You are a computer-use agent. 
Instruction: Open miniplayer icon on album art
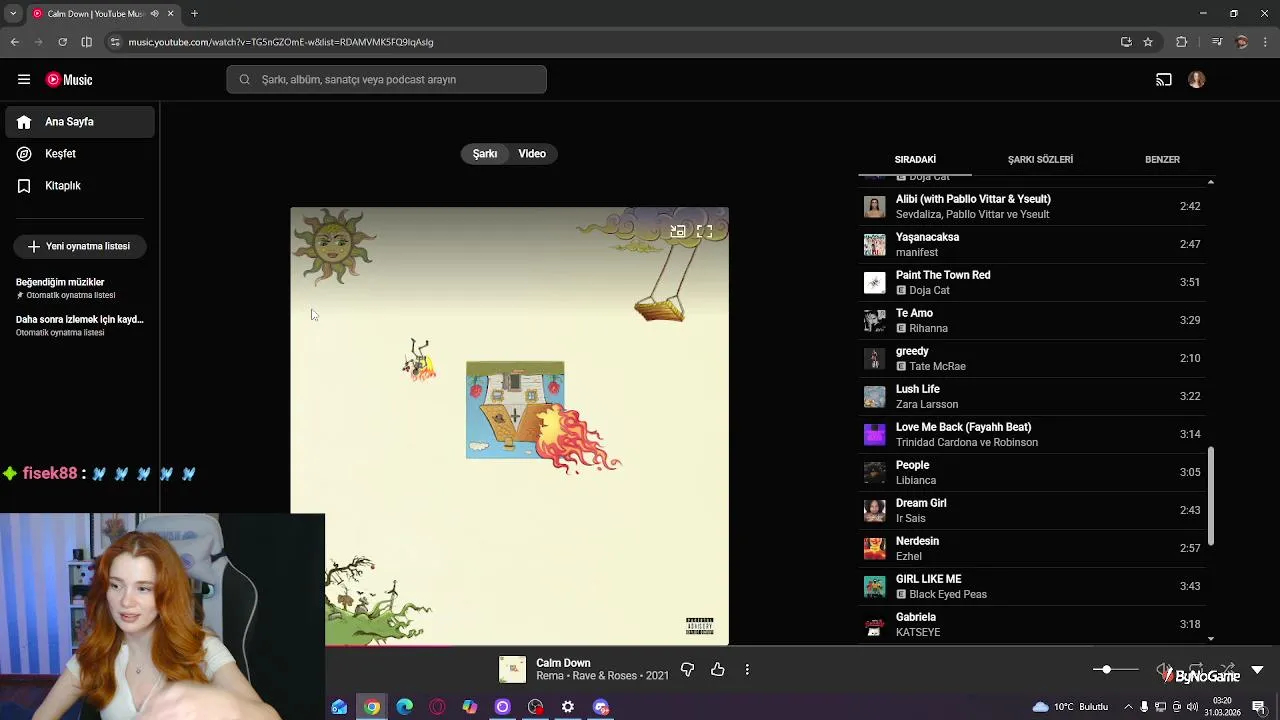point(678,231)
